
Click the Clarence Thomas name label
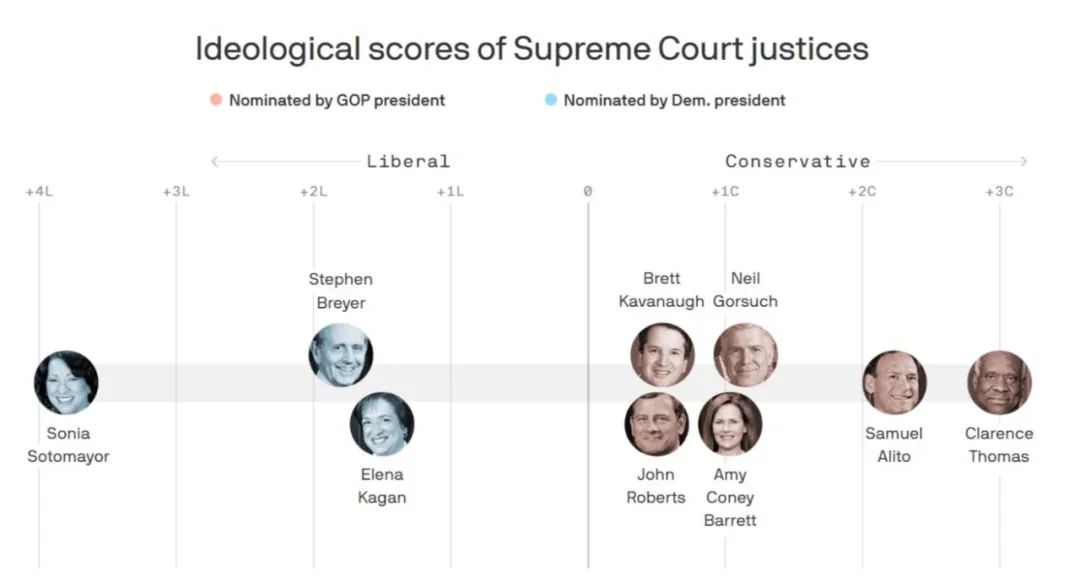[x=998, y=445]
